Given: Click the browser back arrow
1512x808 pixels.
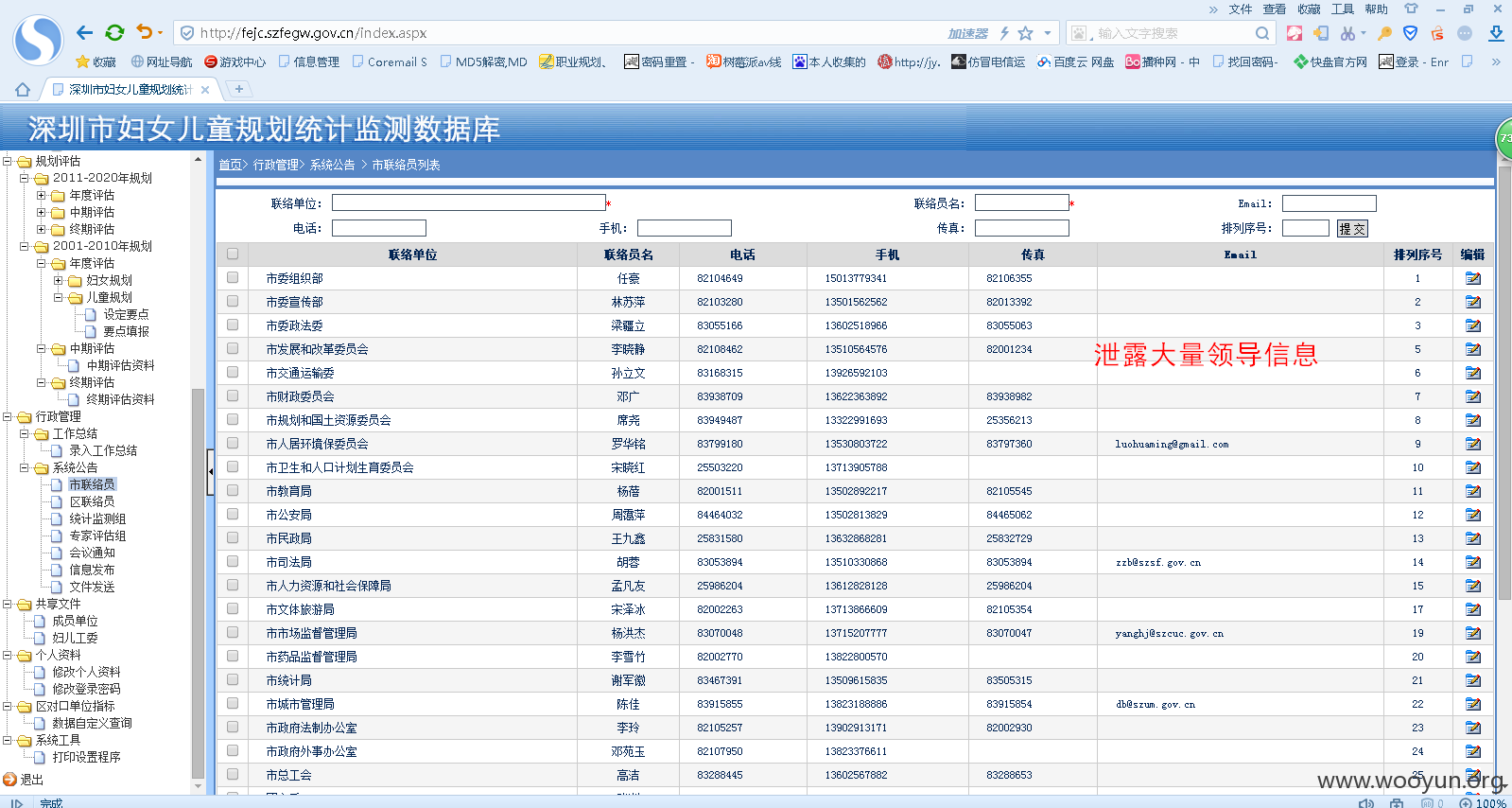Looking at the screenshot, I should pyautogui.click(x=84, y=32).
